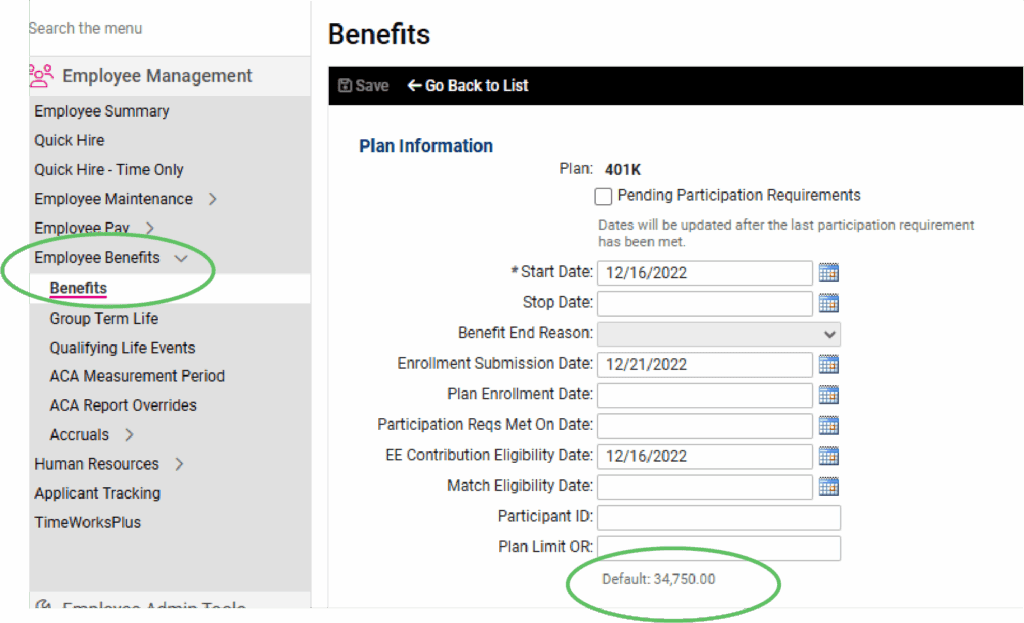Open the Start Date calendar picker
Image resolution: width=1024 pixels, height=623 pixels.
point(828,272)
